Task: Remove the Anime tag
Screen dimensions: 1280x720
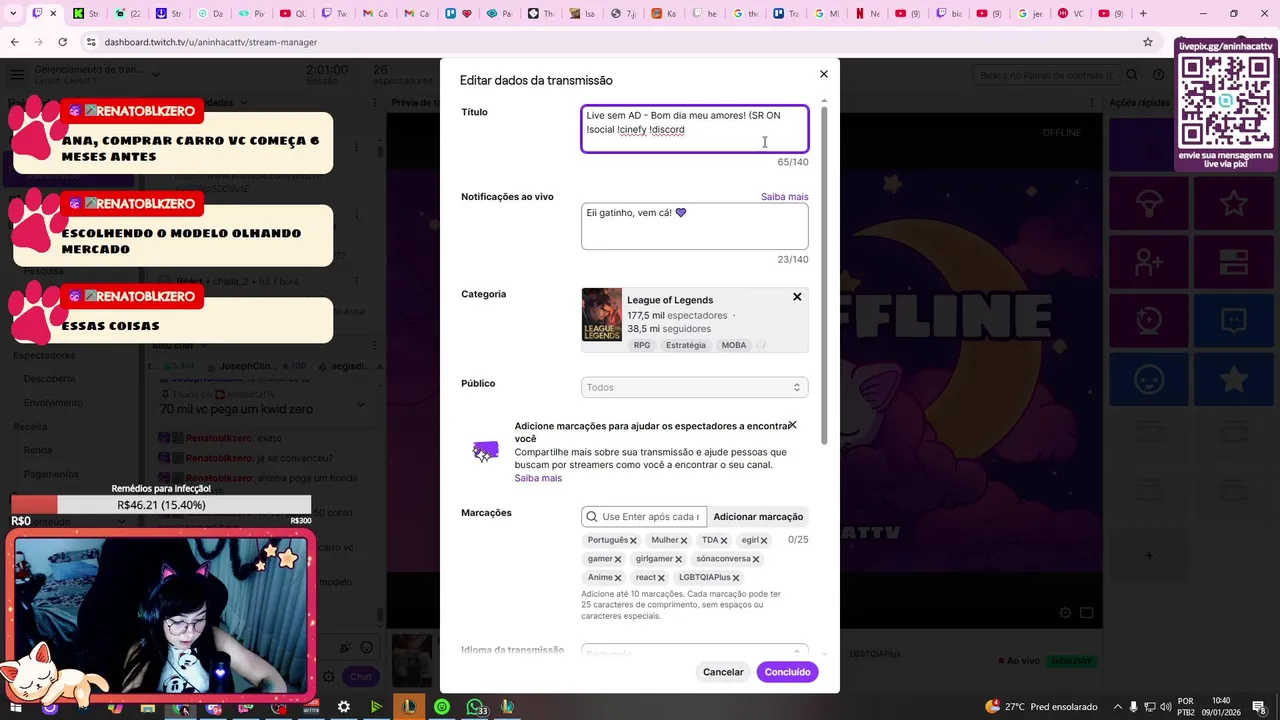Action: pyautogui.click(x=618, y=578)
